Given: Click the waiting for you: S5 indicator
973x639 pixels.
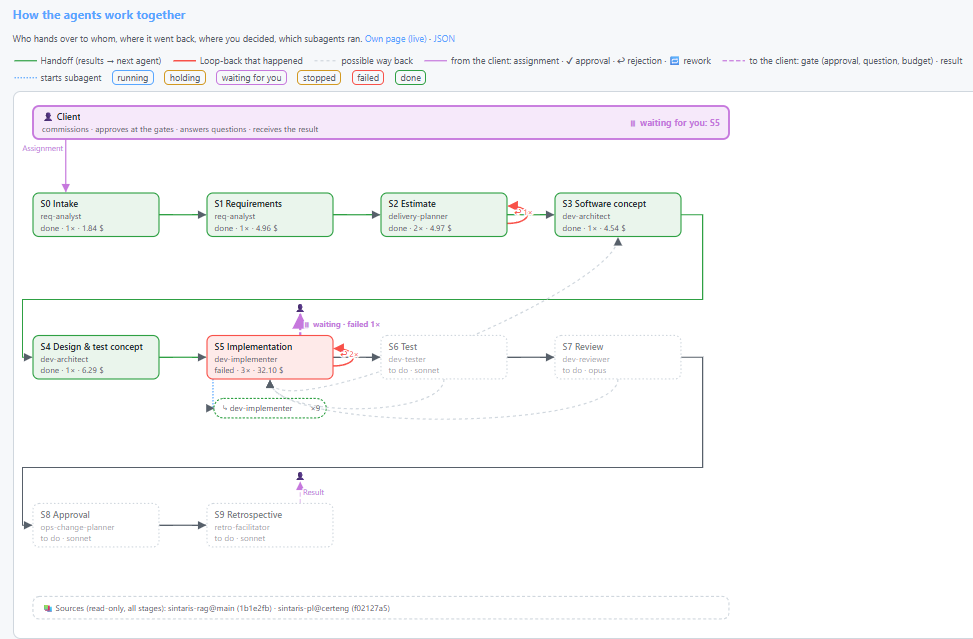Looking at the screenshot, I should coord(675,123).
